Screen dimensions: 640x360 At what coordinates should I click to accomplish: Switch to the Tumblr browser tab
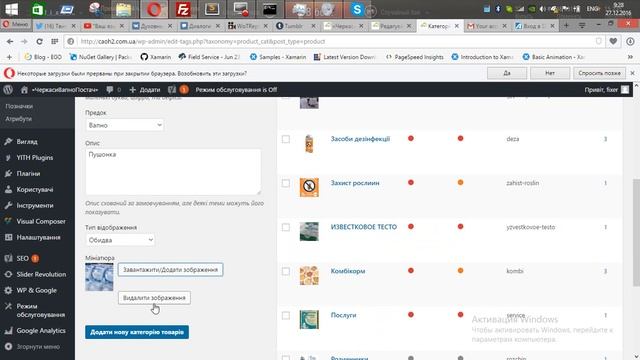(x=297, y=26)
